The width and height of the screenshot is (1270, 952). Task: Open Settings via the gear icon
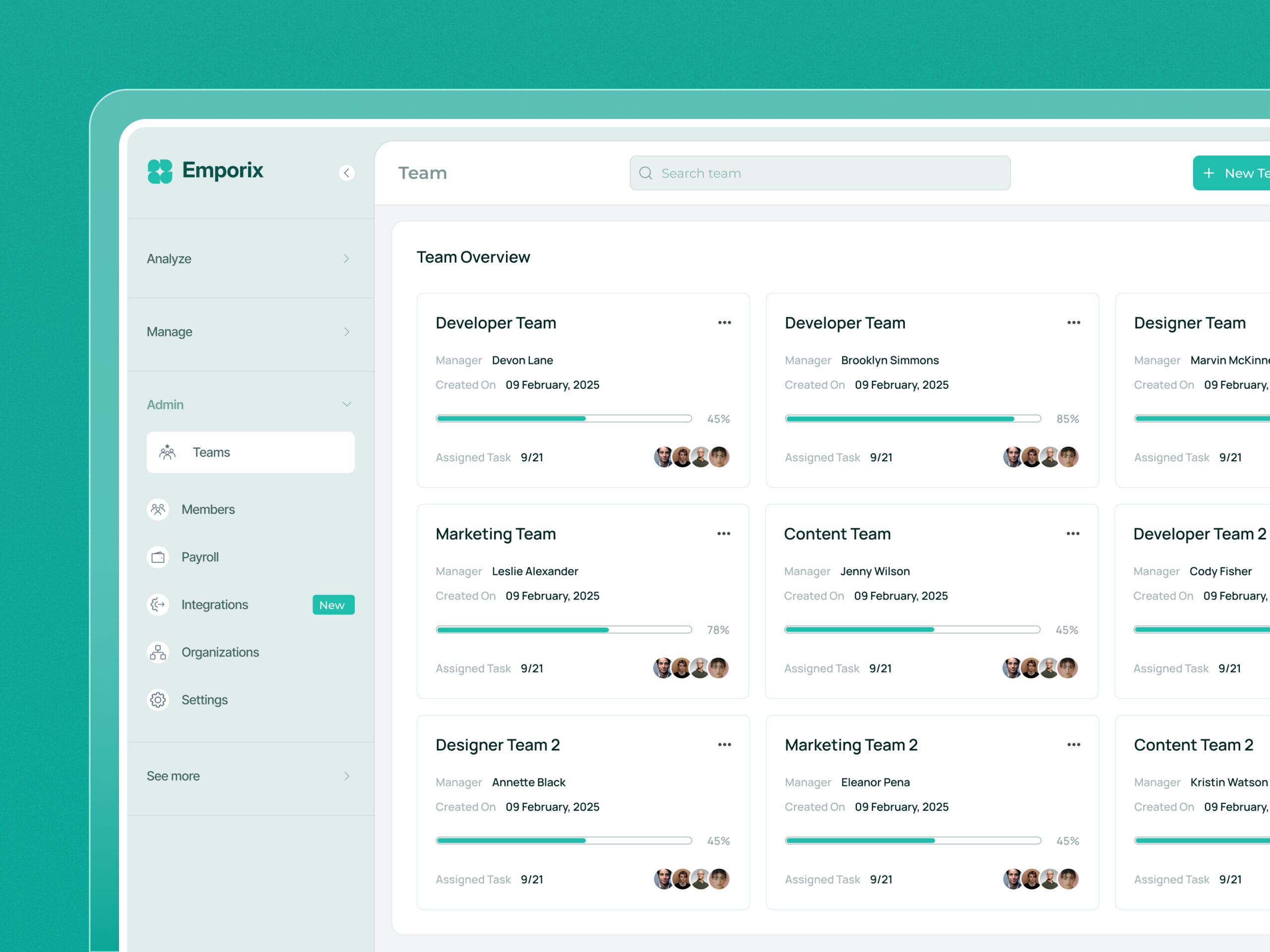click(x=157, y=700)
